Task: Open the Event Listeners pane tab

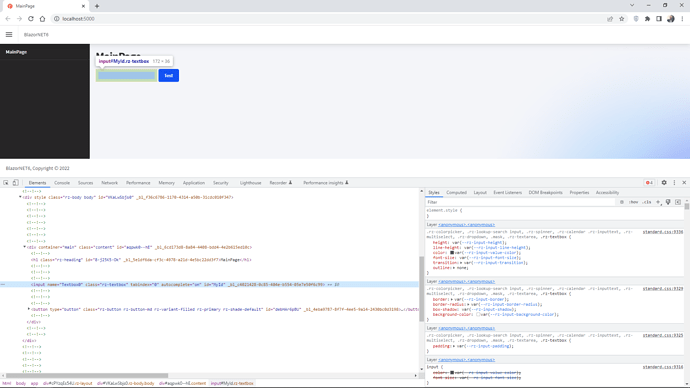Action: 507,192
